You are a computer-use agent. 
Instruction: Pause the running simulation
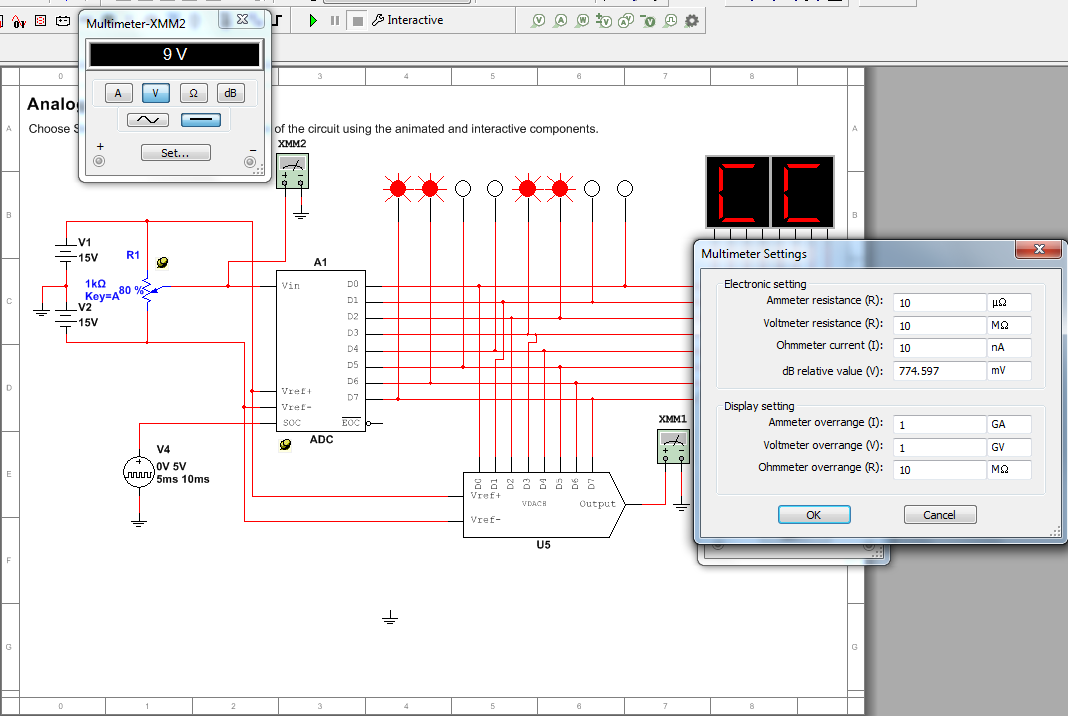335,20
